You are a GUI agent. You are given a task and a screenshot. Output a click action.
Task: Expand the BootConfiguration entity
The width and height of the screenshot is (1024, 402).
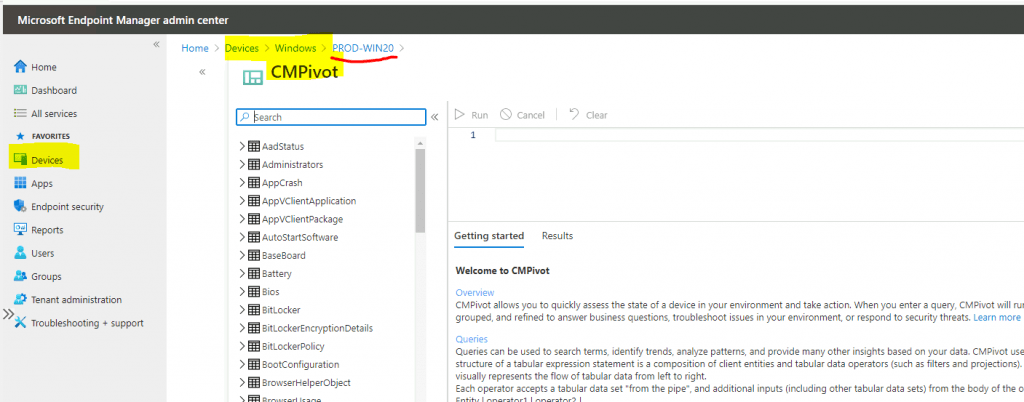[242, 364]
